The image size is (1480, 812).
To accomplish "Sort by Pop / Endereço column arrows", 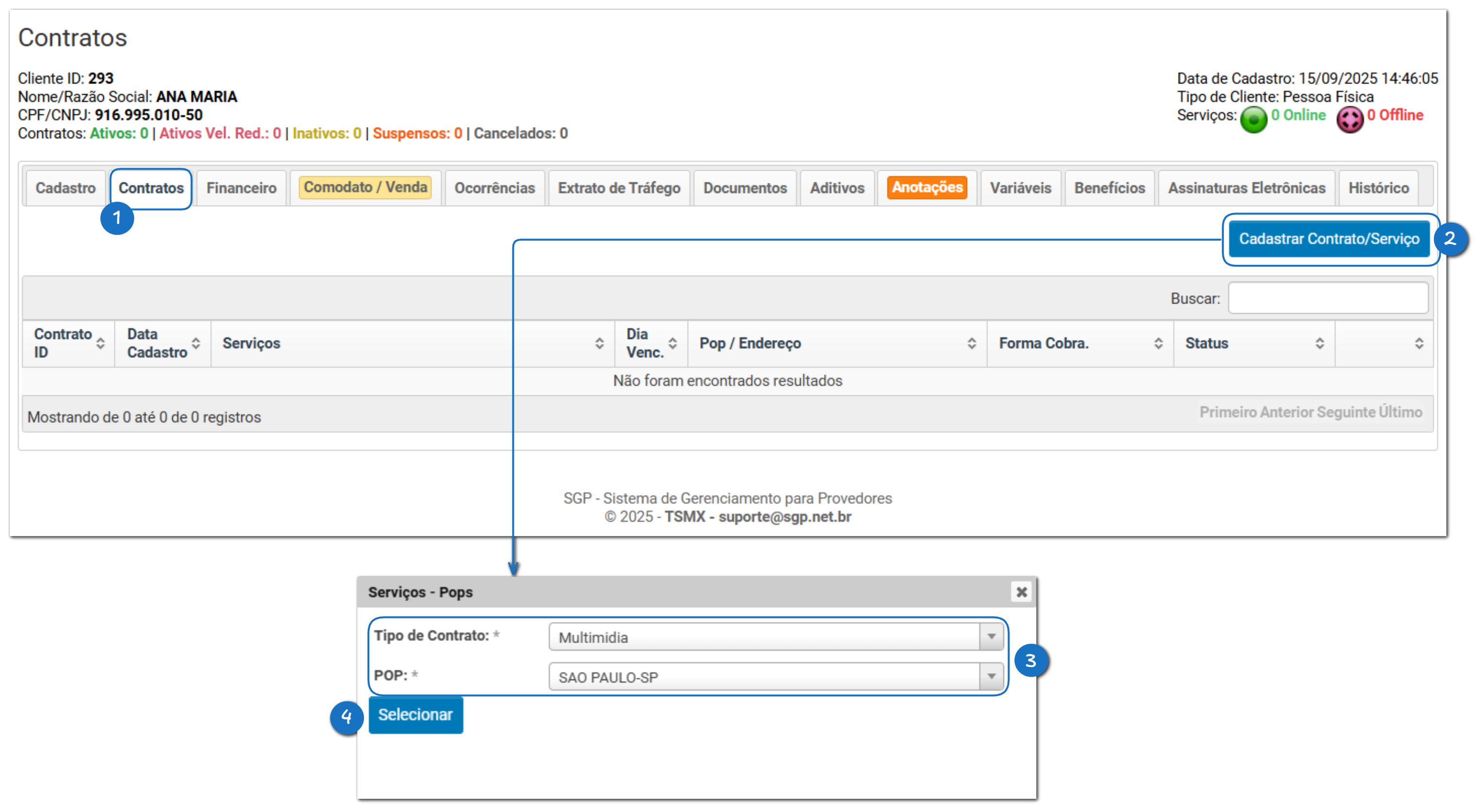I will click(x=971, y=343).
